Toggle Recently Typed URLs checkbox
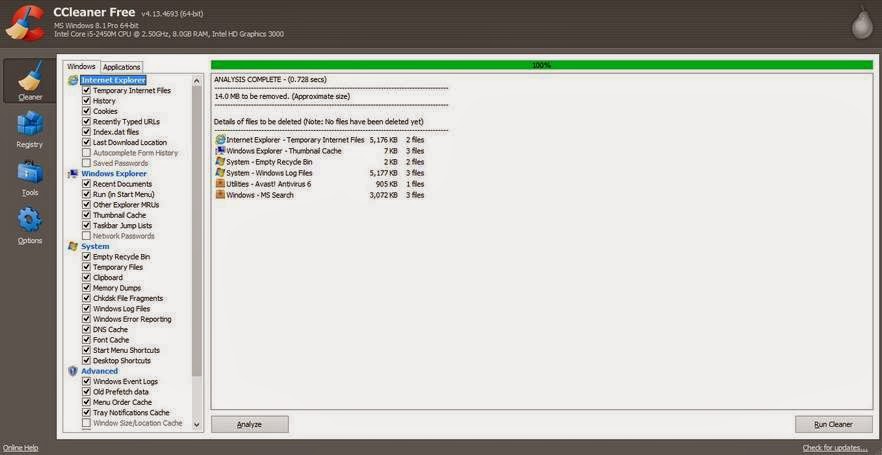This screenshot has width=882, height=455. pyautogui.click(x=86, y=121)
